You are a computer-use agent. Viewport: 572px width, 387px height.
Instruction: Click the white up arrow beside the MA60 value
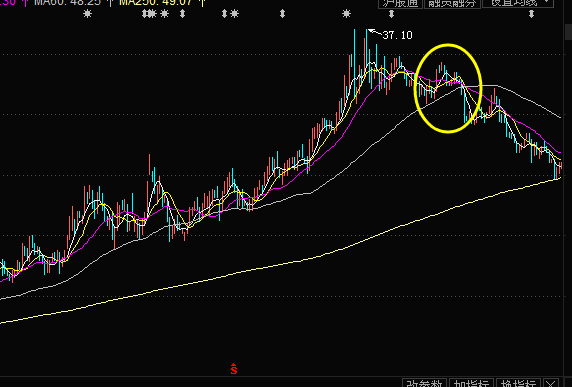[x=111, y=3]
